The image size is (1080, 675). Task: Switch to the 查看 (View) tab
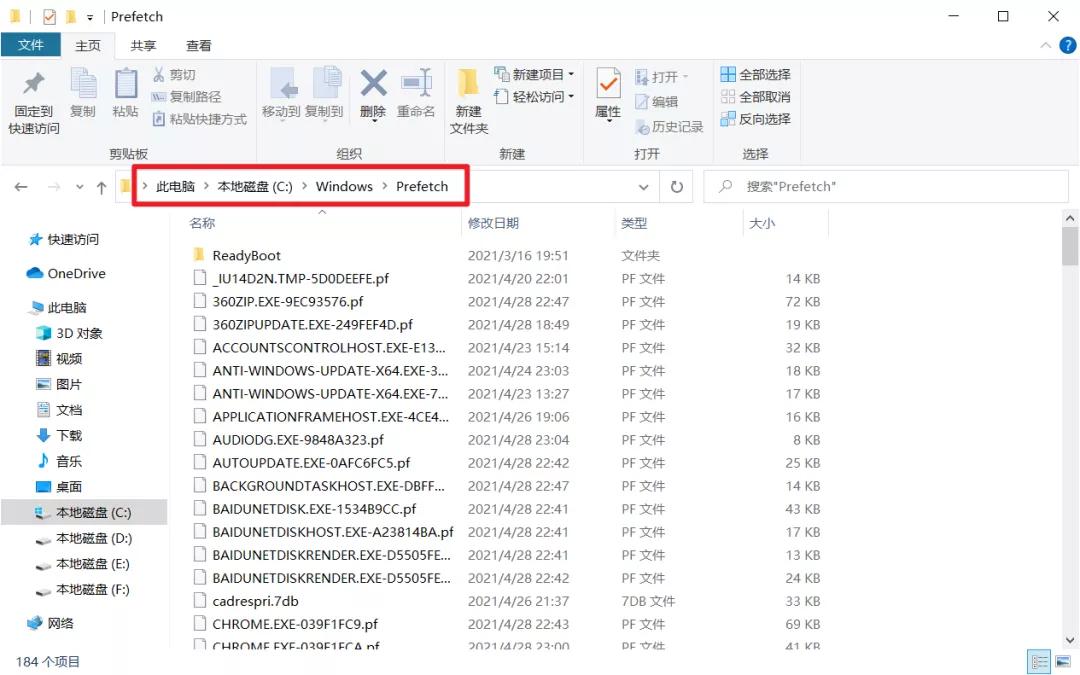tap(197, 44)
